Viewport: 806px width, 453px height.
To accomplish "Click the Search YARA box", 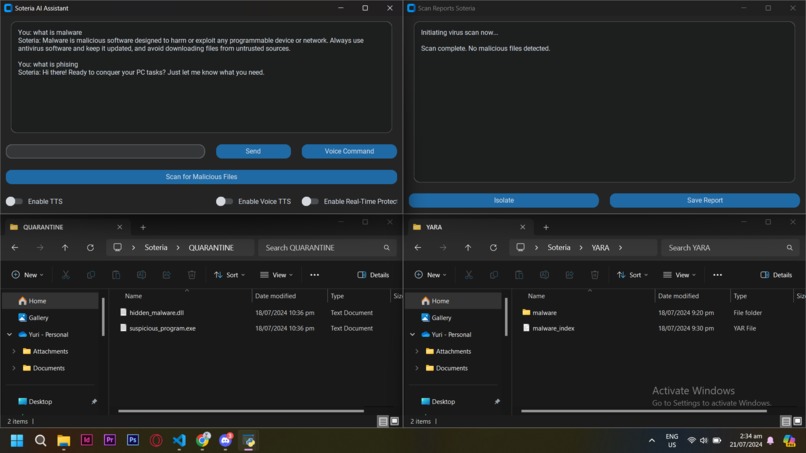I will tap(729, 248).
